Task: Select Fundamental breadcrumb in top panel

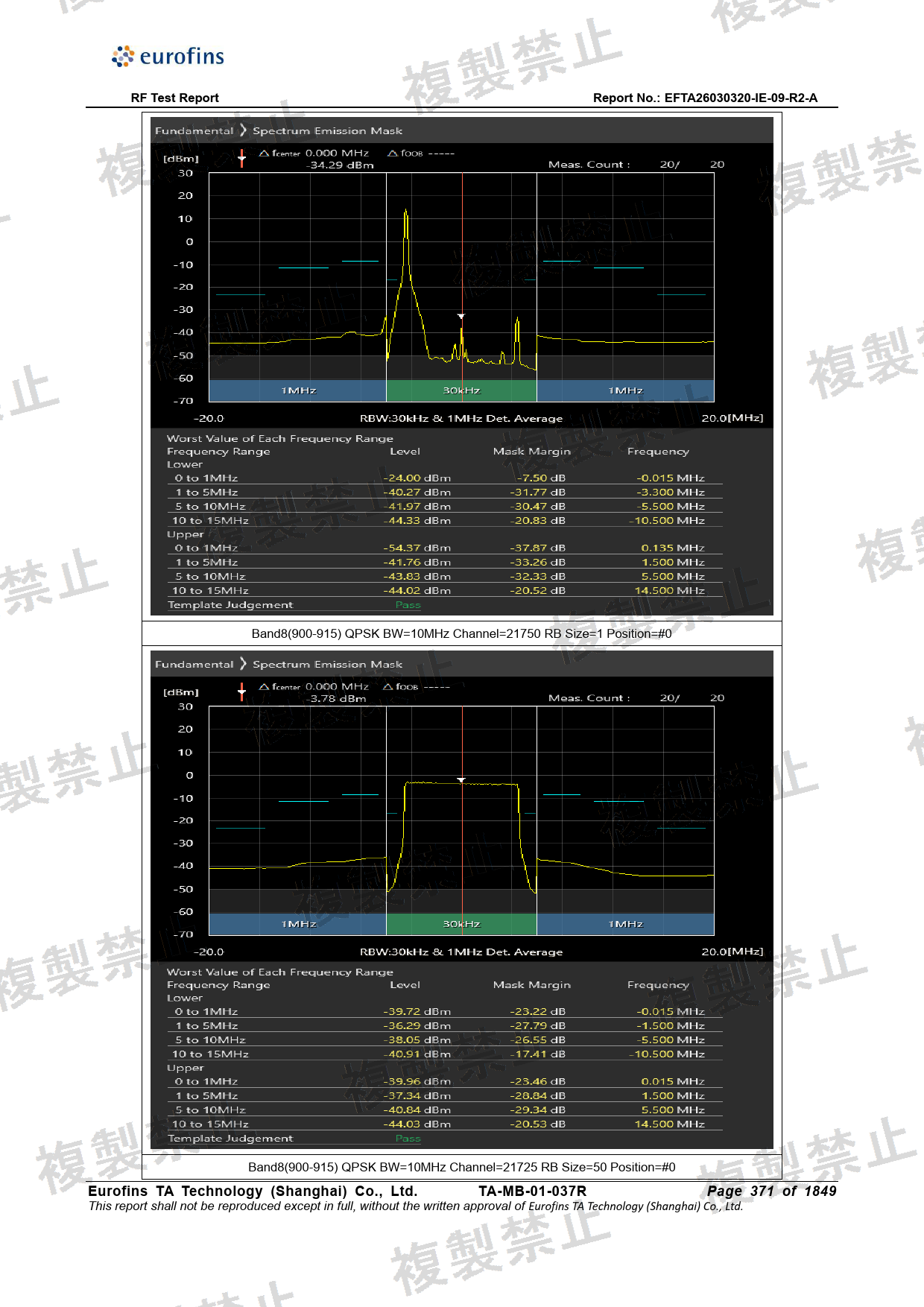Action: [194, 131]
